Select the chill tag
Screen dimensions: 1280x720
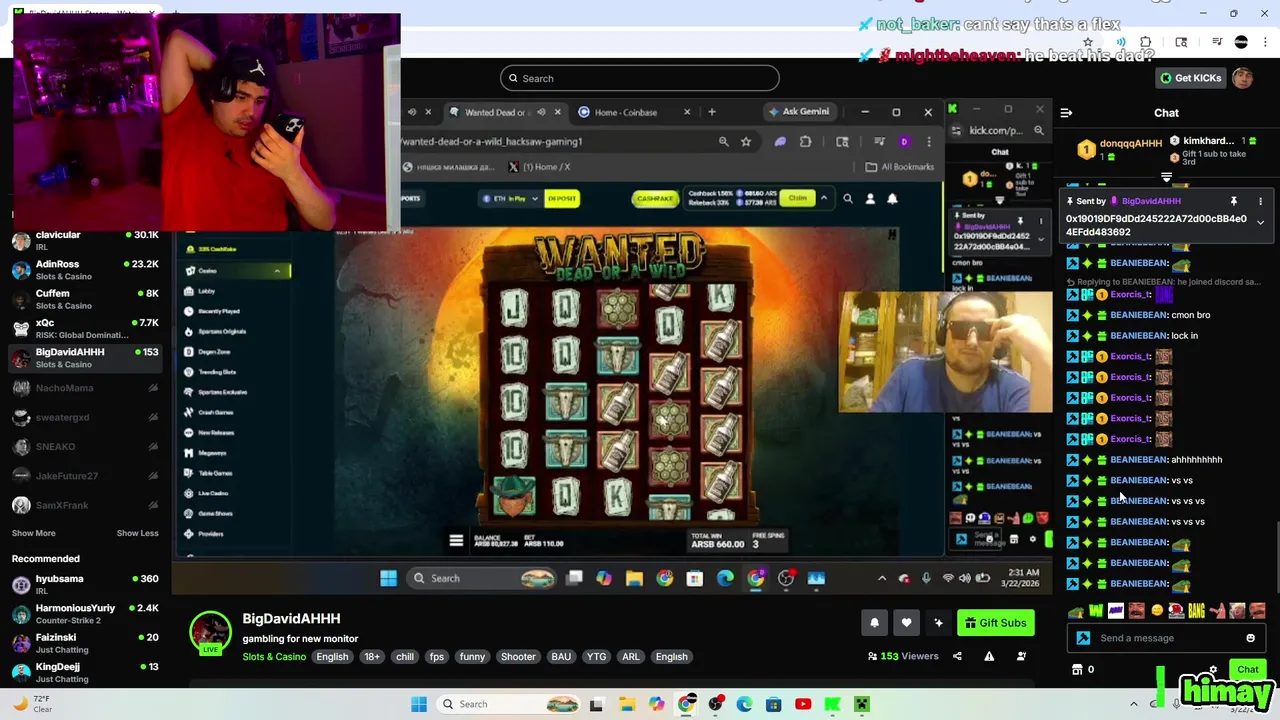(x=405, y=657)
